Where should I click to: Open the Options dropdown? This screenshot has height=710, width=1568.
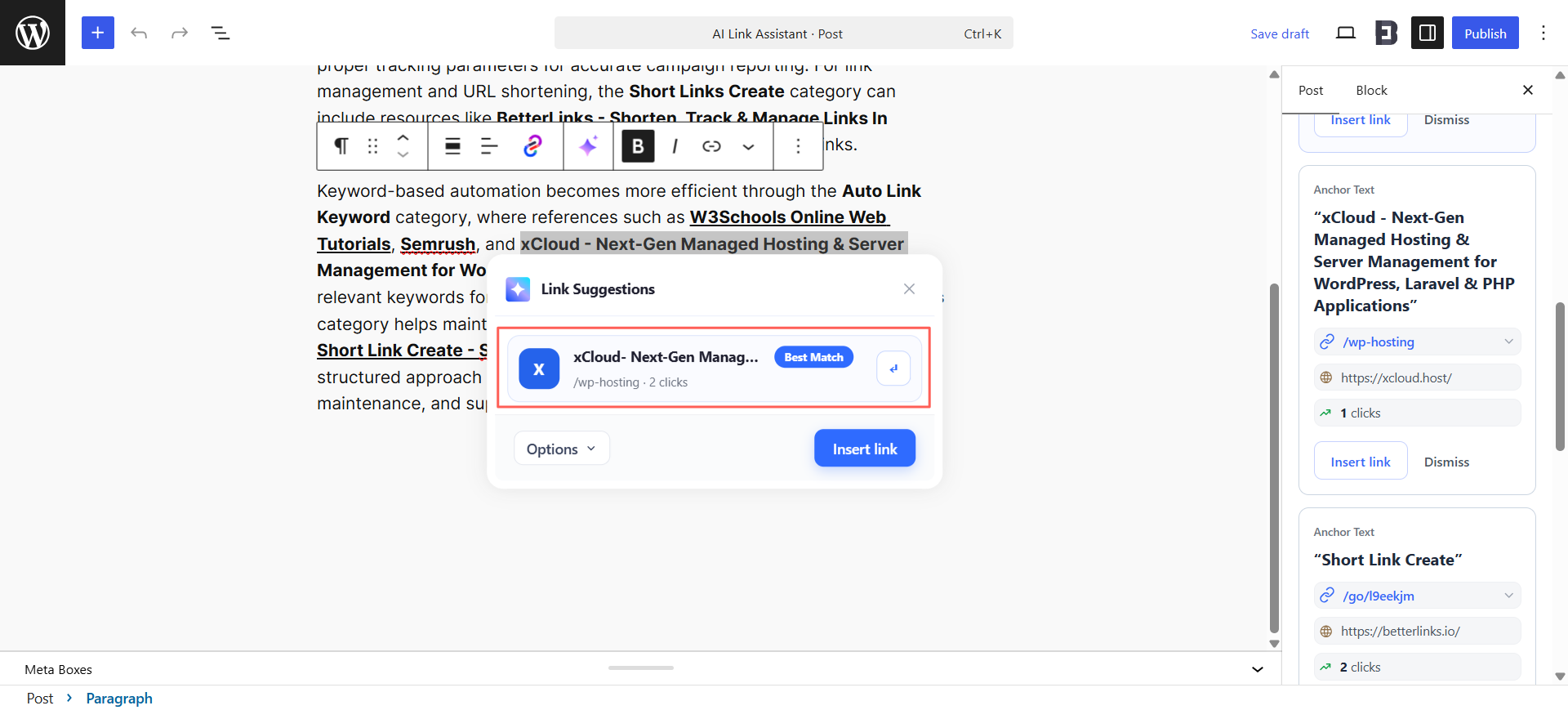[561, 449]
